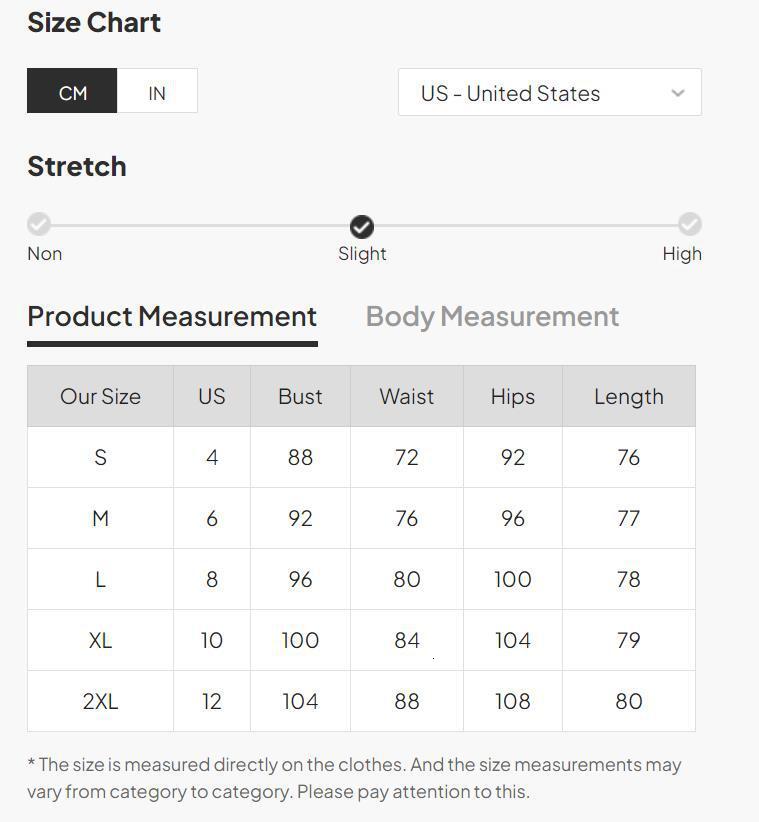Click the Length column header

click(x=628, y=397)
